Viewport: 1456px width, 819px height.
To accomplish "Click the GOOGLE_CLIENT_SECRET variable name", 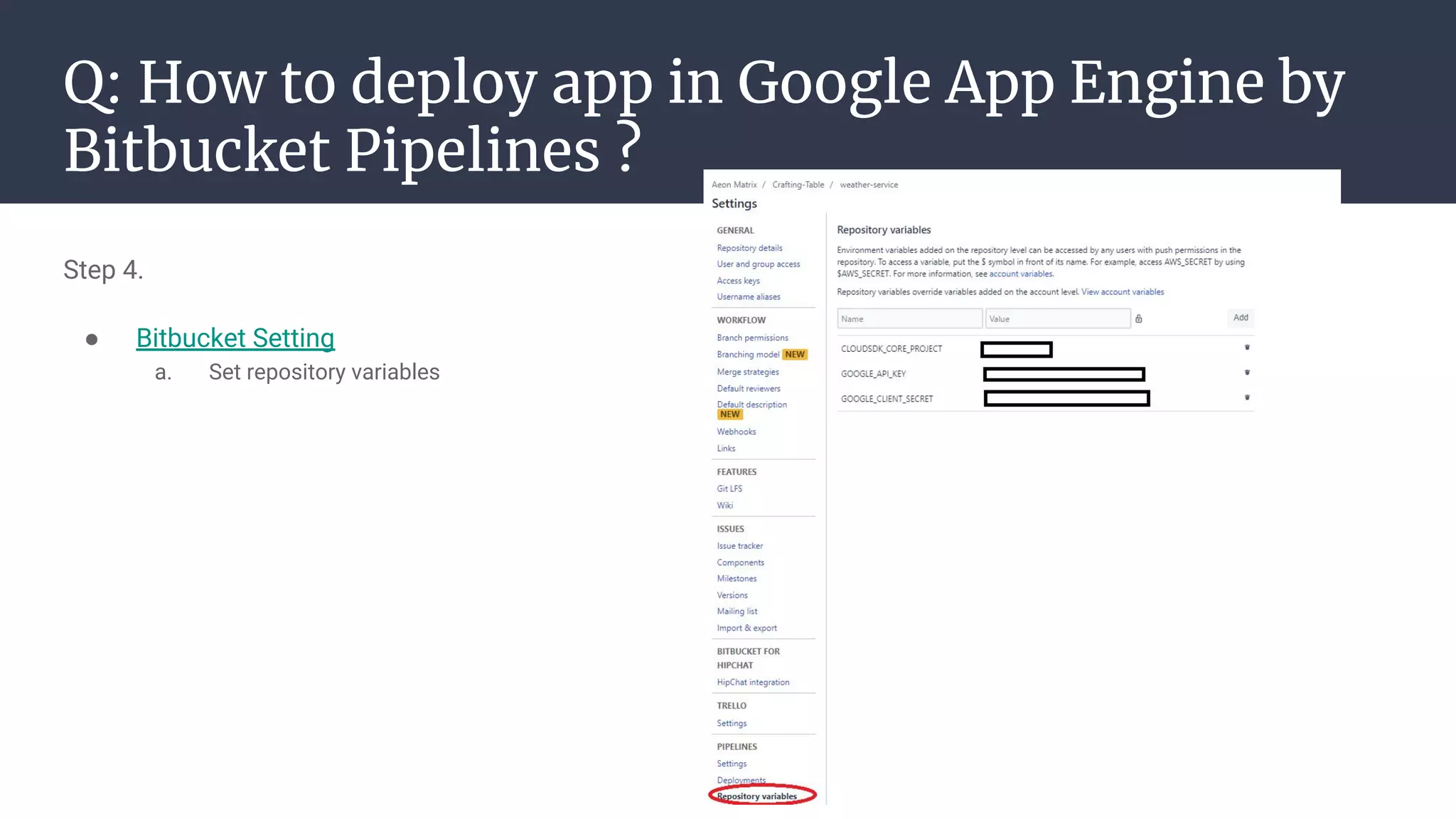I will click(x=887, y=400).
